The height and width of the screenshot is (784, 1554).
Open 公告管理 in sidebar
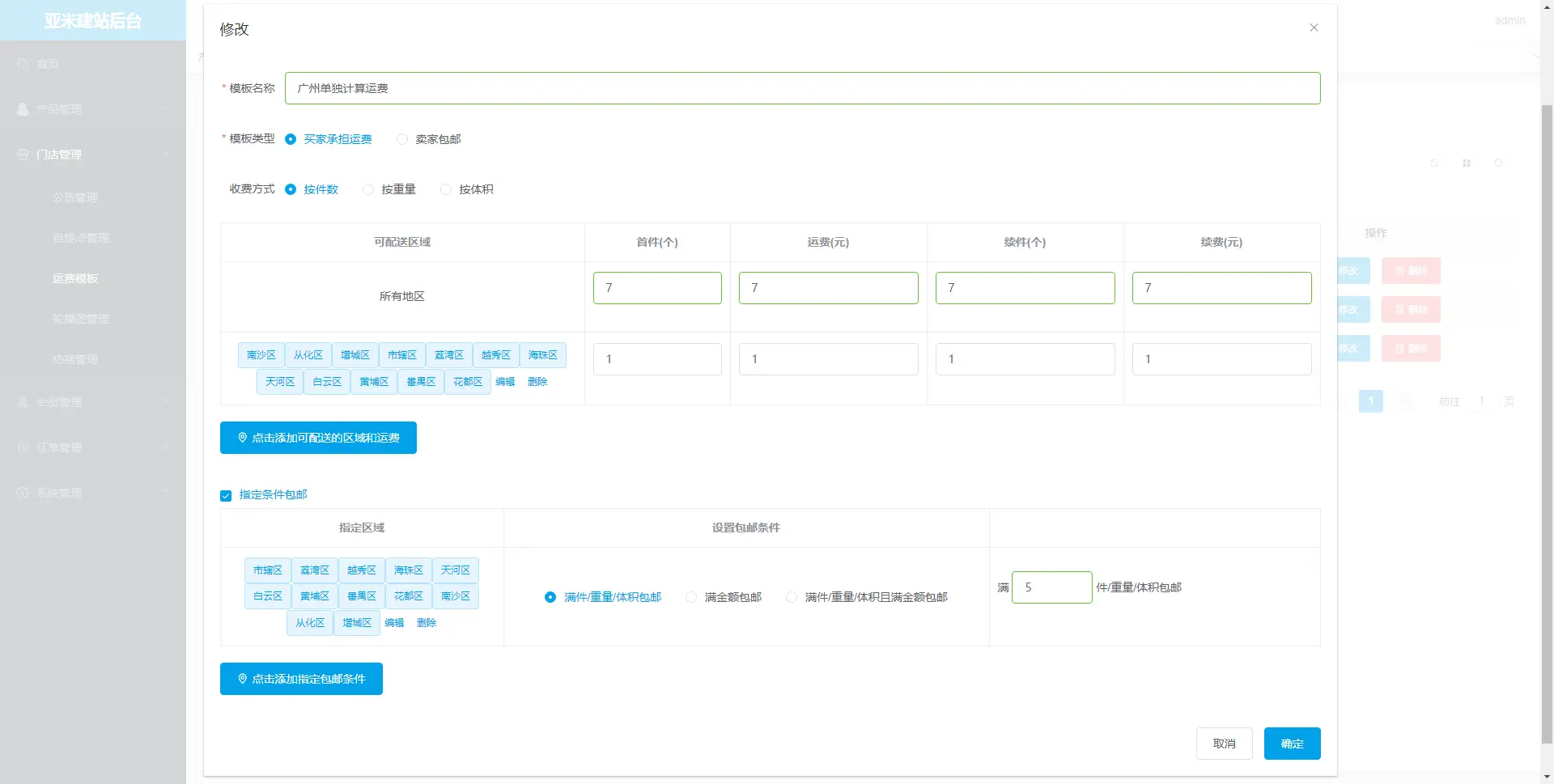[x=75, y=197]
